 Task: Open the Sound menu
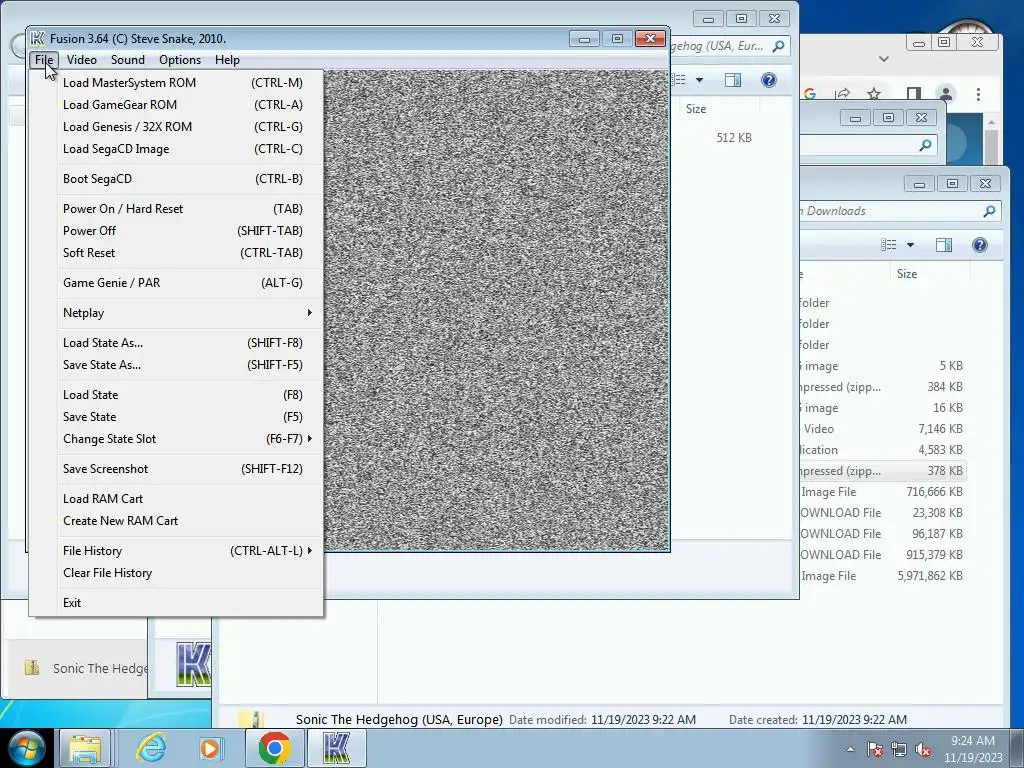[x=128, y=60]
